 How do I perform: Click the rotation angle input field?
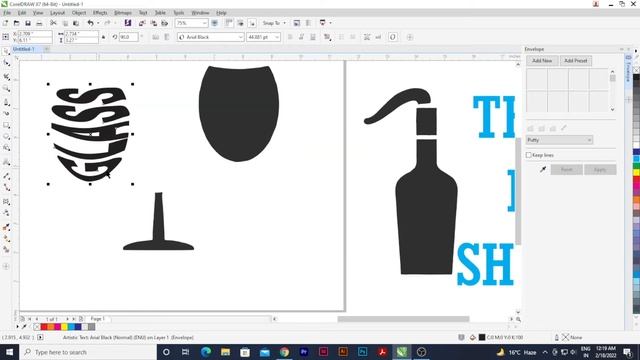pos(128,37)
